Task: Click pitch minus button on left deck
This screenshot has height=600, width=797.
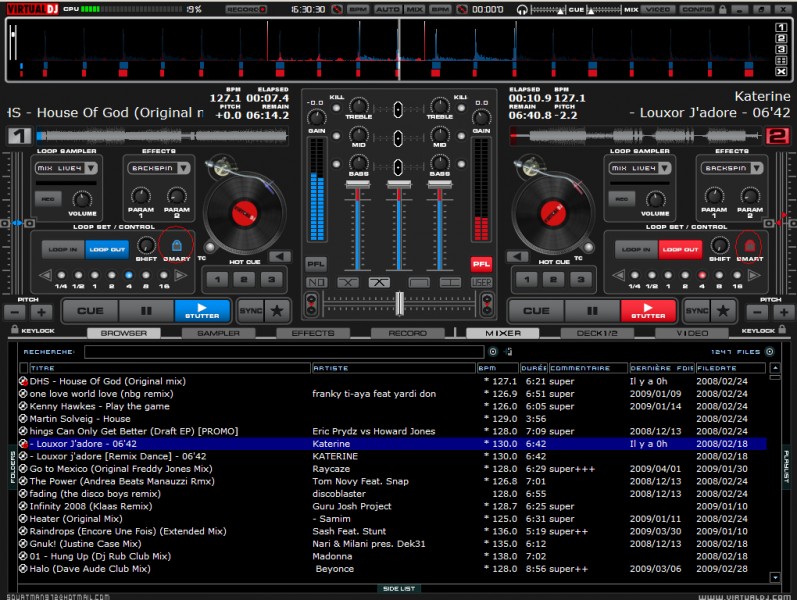Action: coord(13,312)
